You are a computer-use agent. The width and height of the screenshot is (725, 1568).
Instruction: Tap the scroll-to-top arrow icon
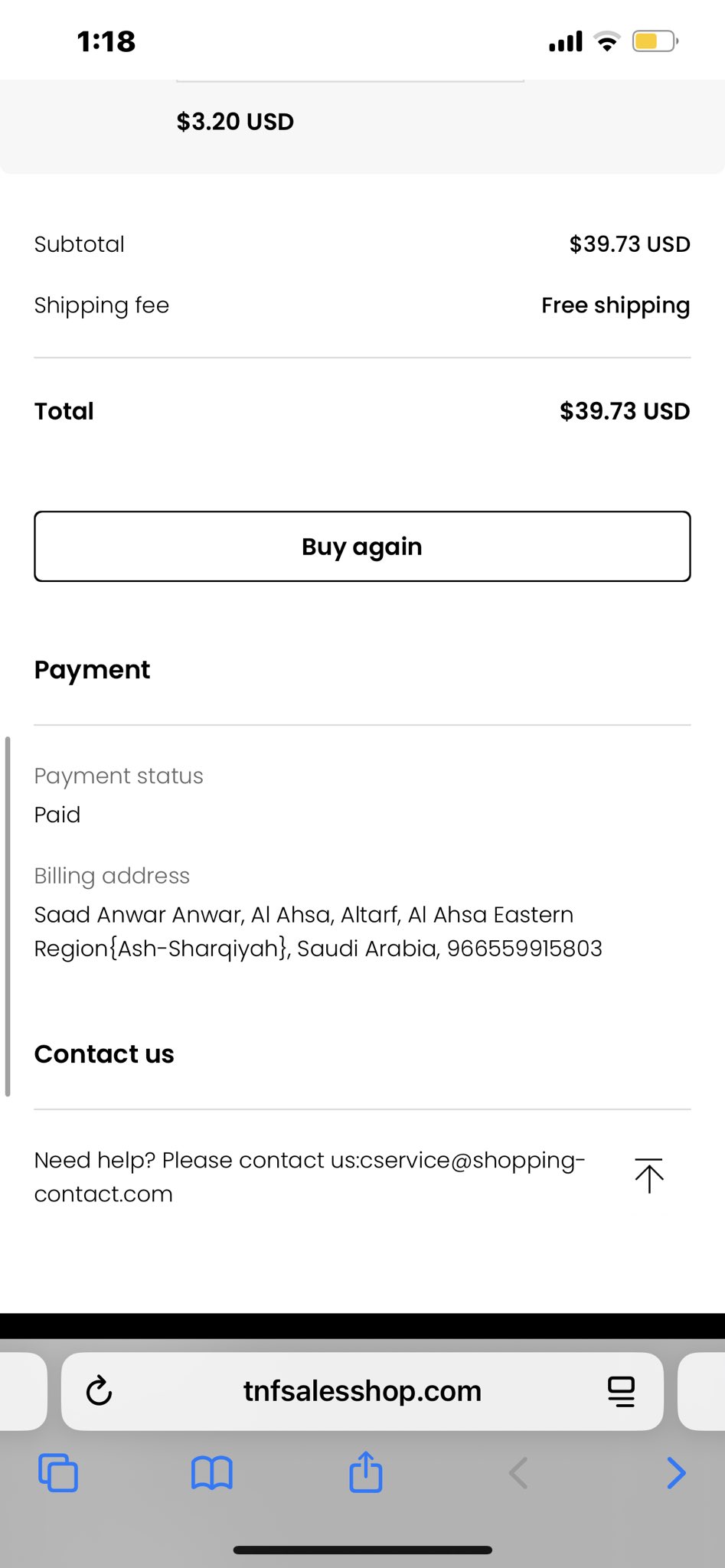(x=648, y=1175)
